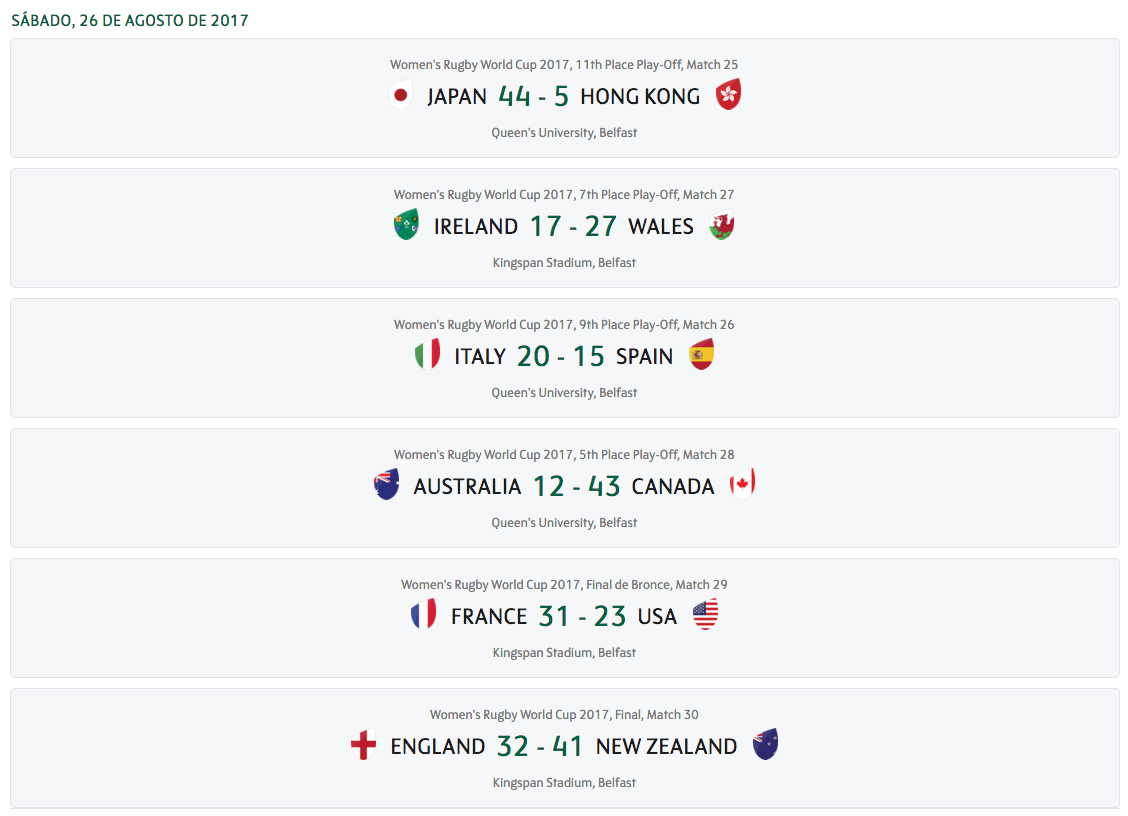
Task: Click the Wales dragon flag icon
Action: tap(721, 225)
